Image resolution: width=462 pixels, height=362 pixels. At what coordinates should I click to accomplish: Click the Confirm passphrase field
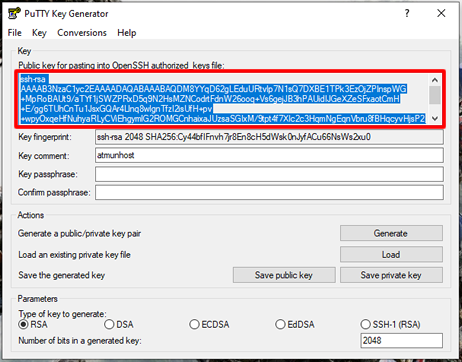[269, 192]
